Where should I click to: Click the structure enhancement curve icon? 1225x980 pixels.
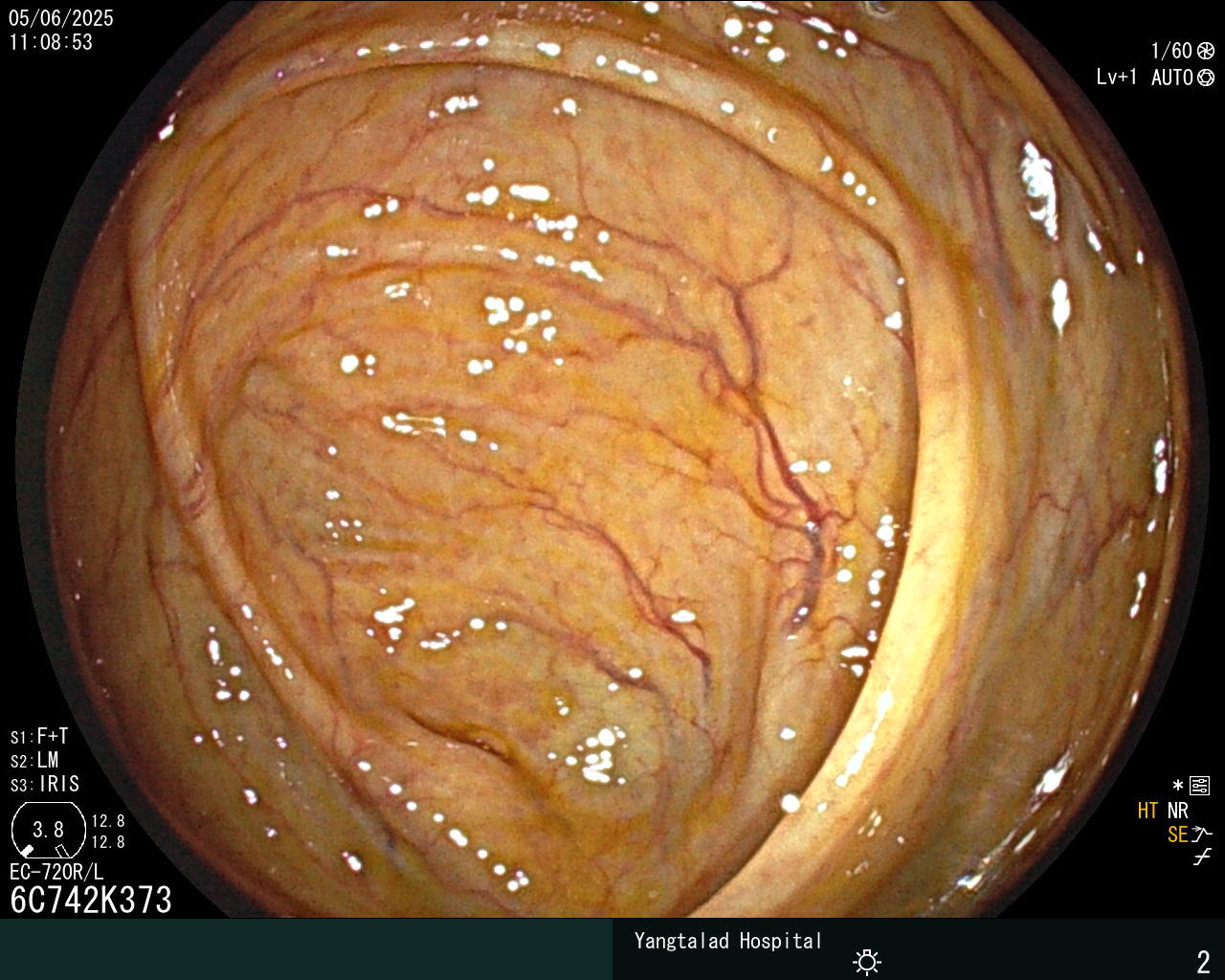[x=1202, y=835]
